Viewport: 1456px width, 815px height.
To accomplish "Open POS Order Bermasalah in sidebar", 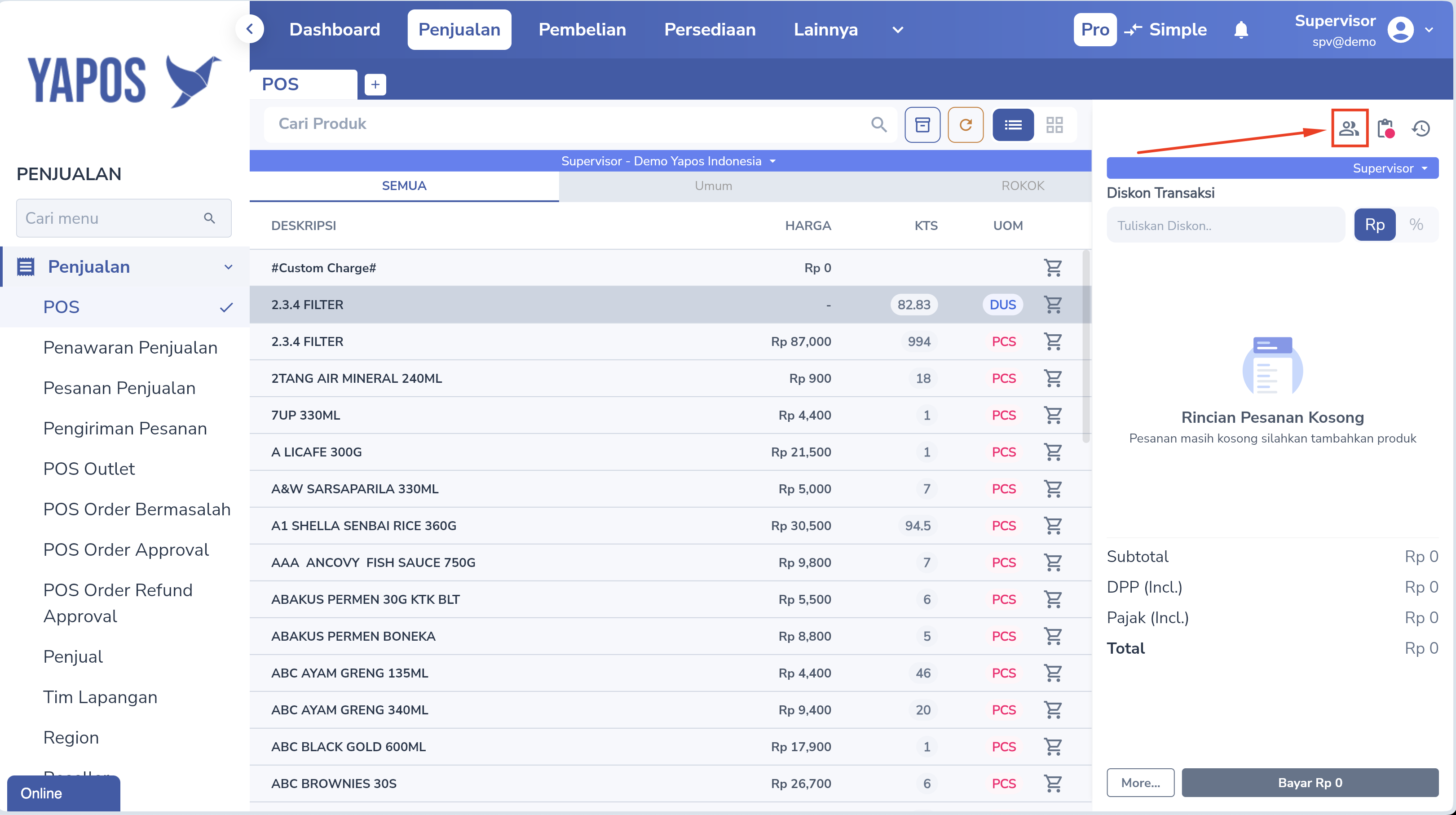I will 137,509.
